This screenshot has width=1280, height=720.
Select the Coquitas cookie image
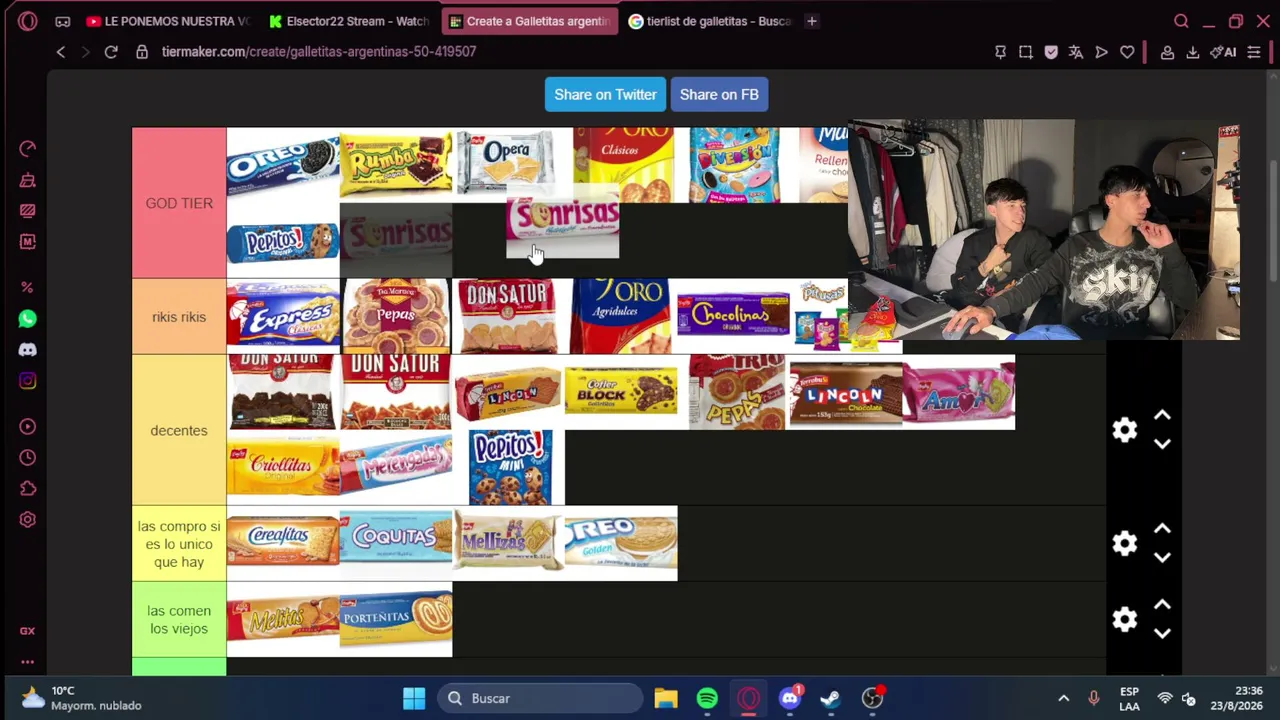tap(396, 543)
